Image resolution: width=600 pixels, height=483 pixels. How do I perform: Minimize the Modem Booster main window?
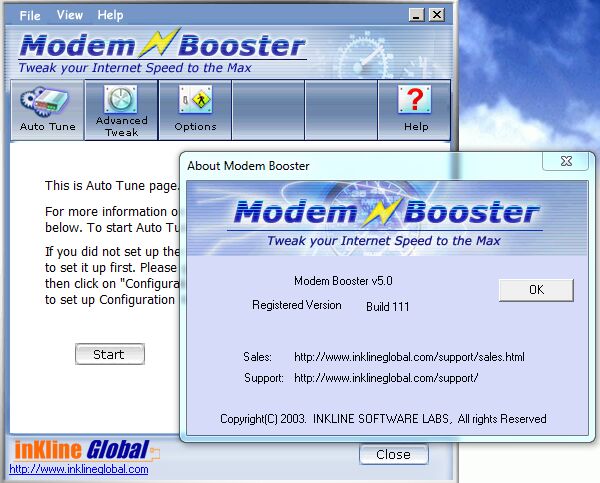[416, 15]
